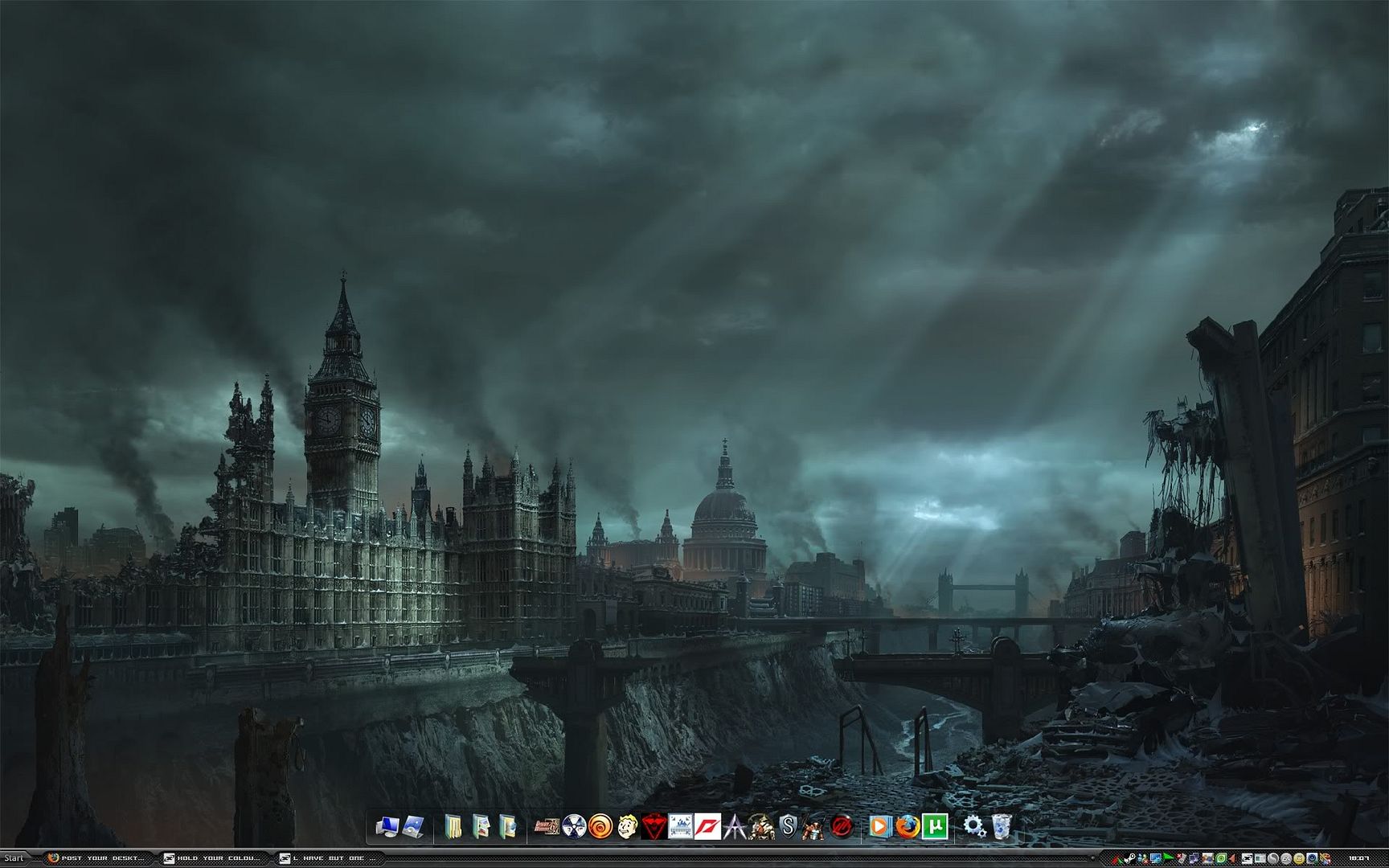
Task: Open the EA tray icon
Action: coord(1286,858)
